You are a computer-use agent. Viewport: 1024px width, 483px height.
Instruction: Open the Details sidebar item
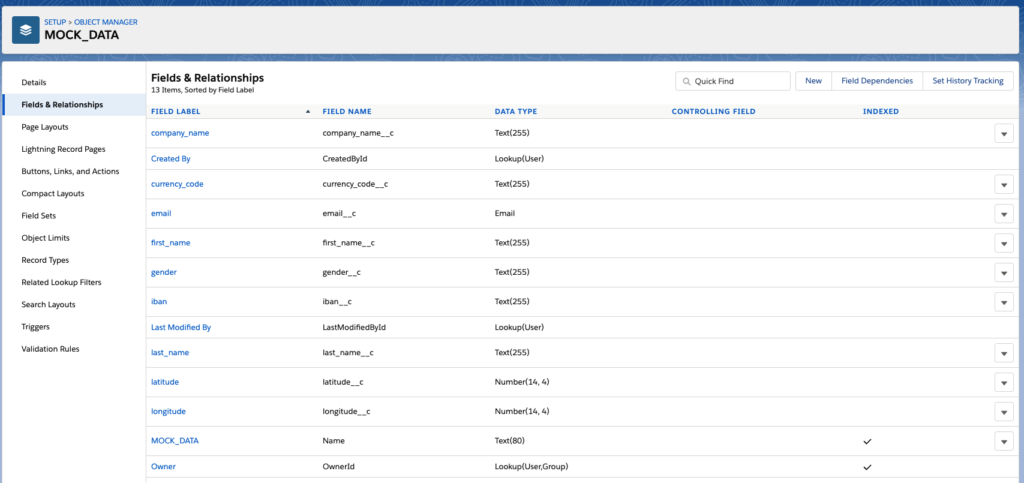click(x=34, y=82)
